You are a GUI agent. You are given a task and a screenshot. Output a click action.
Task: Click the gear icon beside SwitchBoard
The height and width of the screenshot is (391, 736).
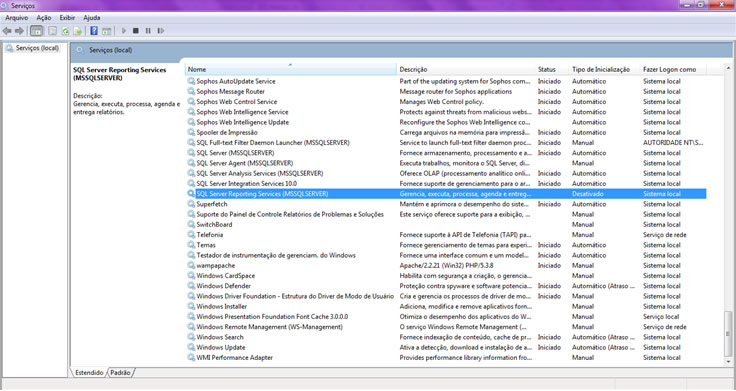coord(191,224)
